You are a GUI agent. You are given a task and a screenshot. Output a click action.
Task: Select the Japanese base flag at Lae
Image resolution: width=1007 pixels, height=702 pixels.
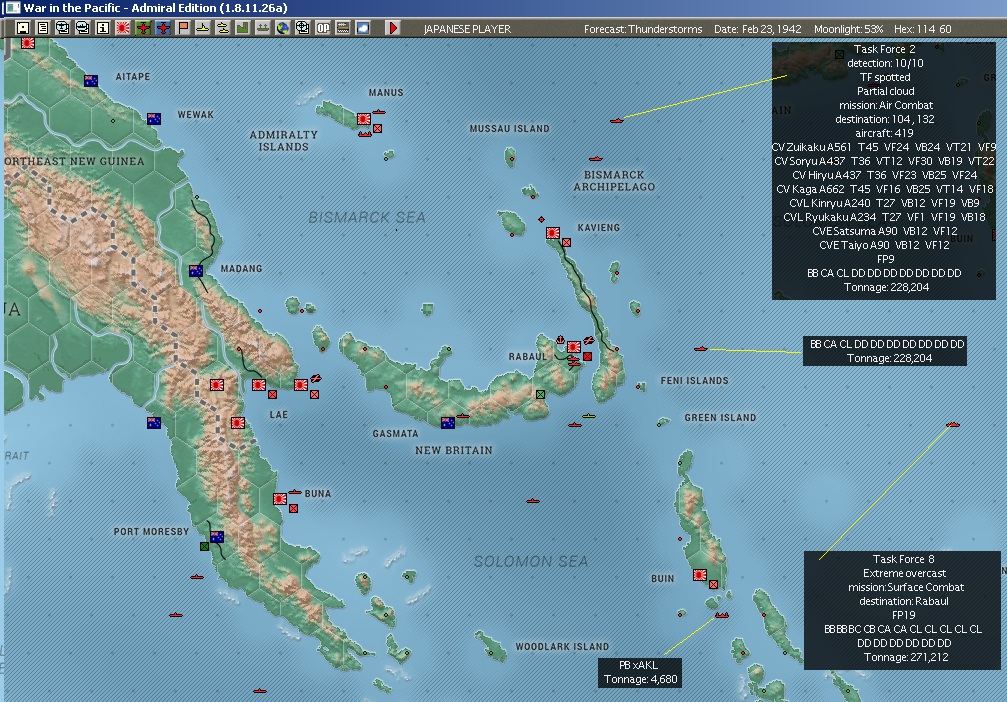pyautogui.click(x=259, y=385)
